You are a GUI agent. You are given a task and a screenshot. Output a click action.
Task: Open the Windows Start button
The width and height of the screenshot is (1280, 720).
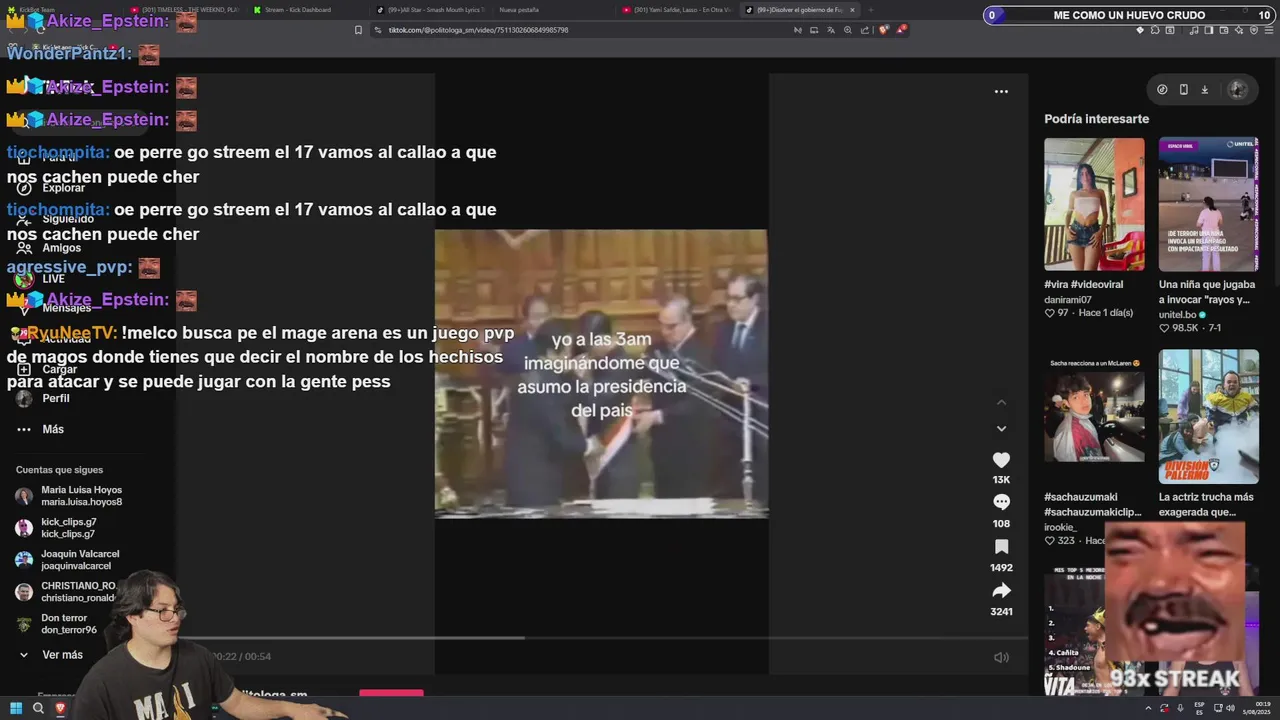pyautogui.click(x=16, y=708)
